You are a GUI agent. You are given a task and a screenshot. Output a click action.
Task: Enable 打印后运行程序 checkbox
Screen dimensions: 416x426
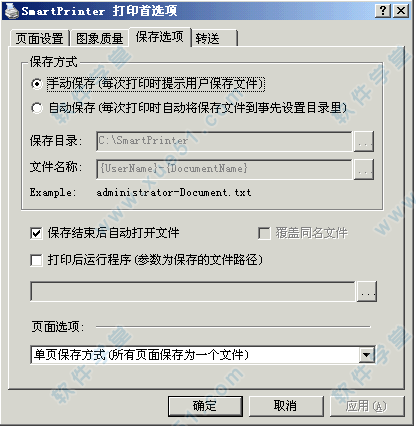tap(36, 260)
